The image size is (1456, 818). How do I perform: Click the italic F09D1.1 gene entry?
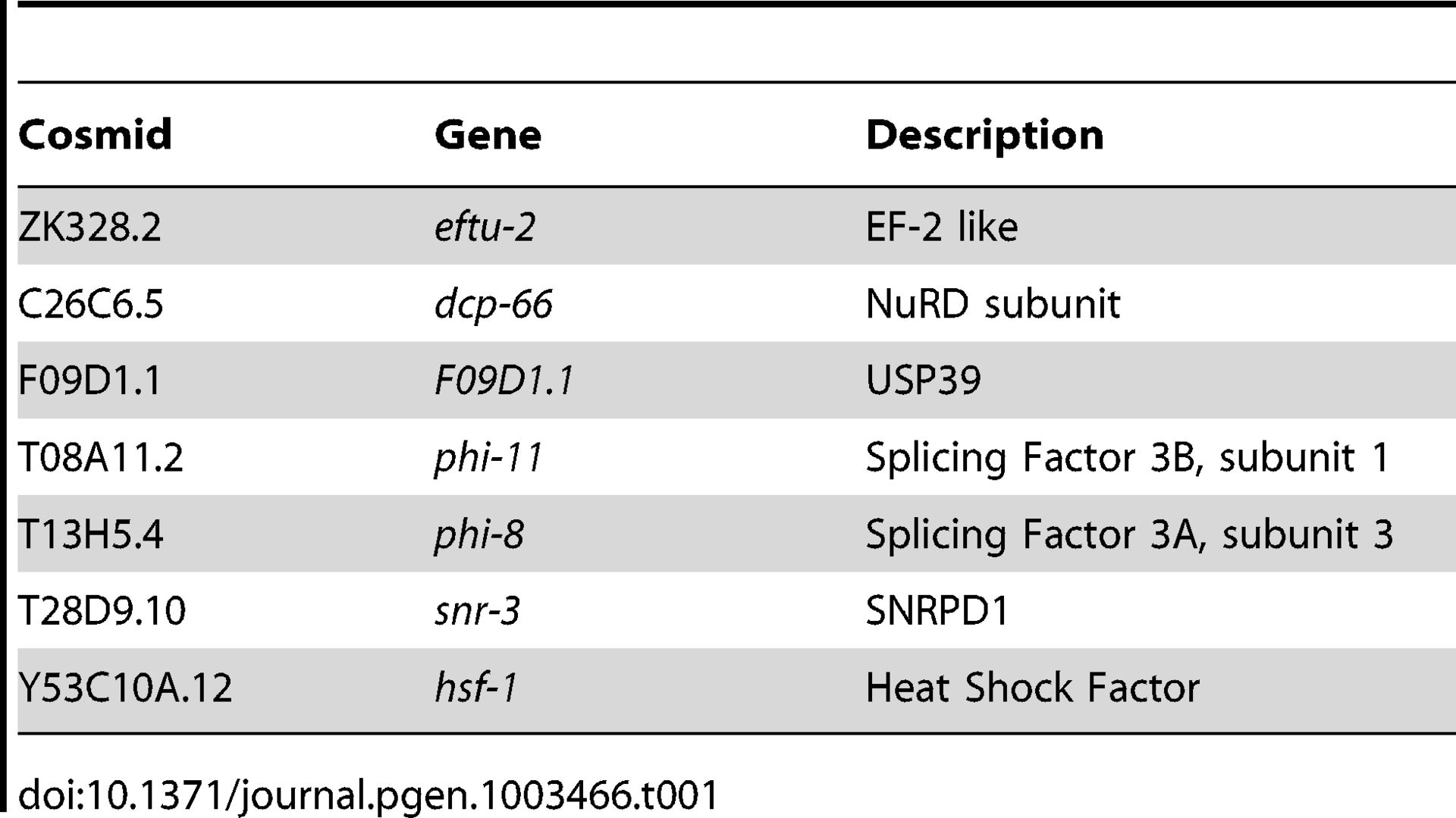[x=504, y=381]
